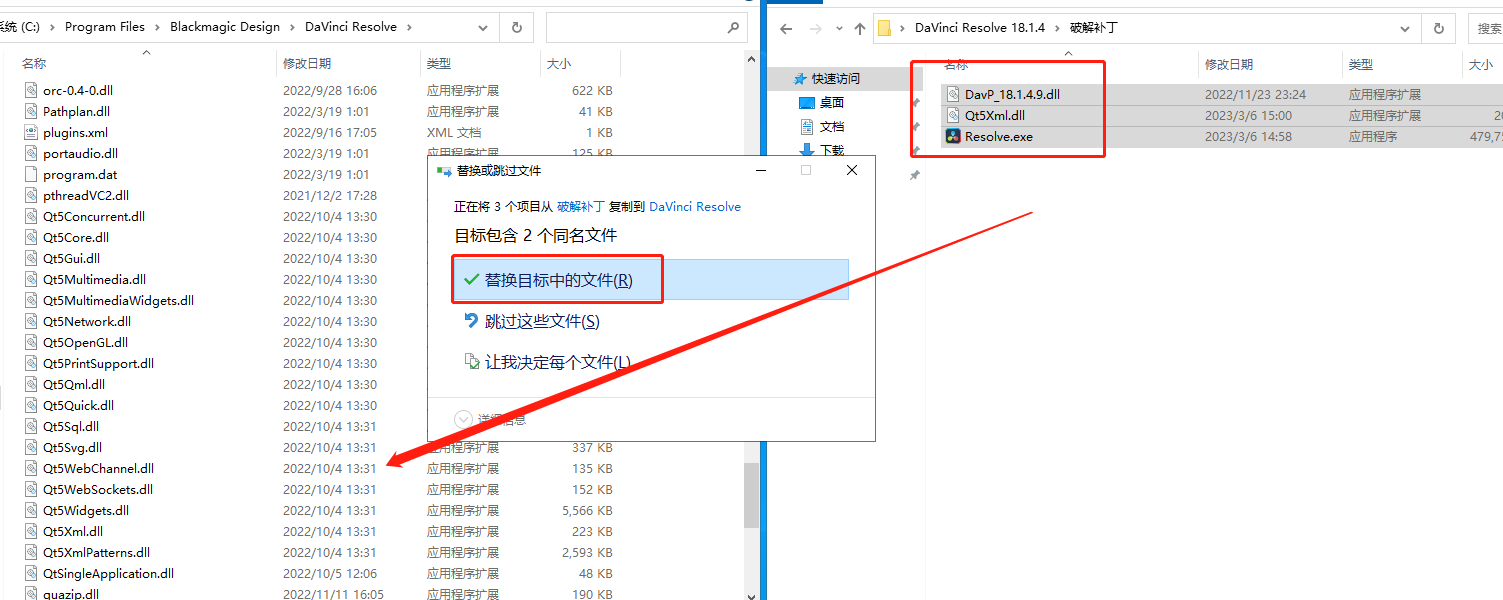This screenshot has height=600, width=1503.
Task: Select the Qt5Concurrent.dll file icon
Action: 31,216
